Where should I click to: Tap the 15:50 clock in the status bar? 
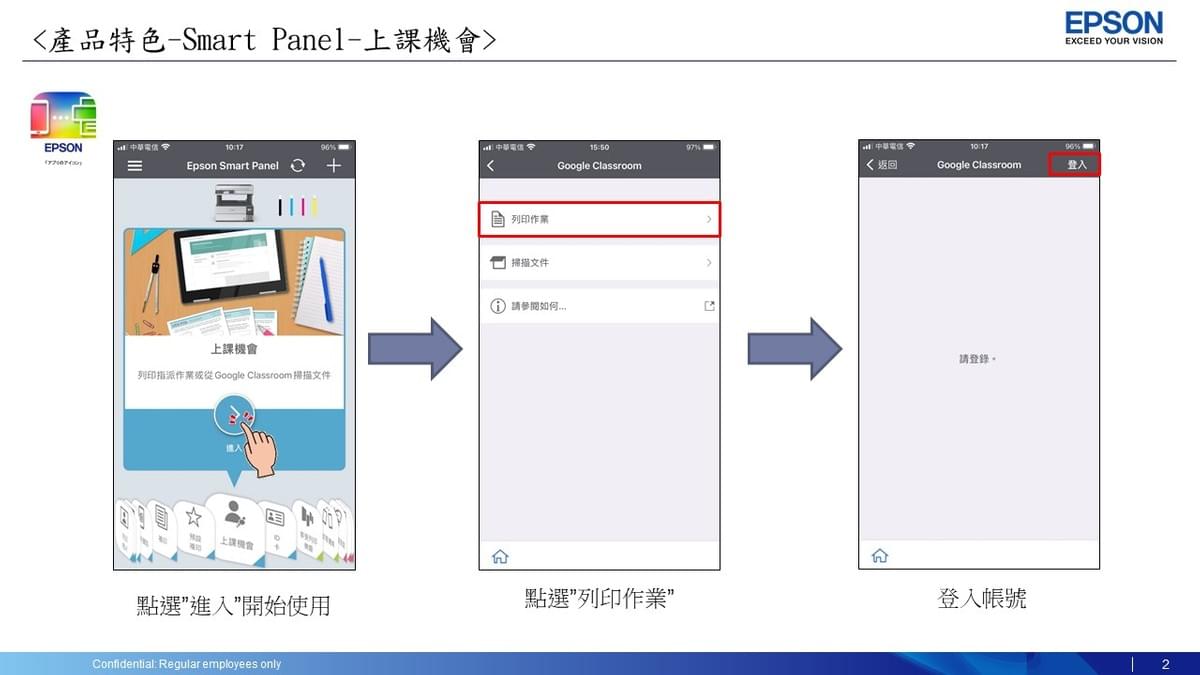tap(599, 147)
